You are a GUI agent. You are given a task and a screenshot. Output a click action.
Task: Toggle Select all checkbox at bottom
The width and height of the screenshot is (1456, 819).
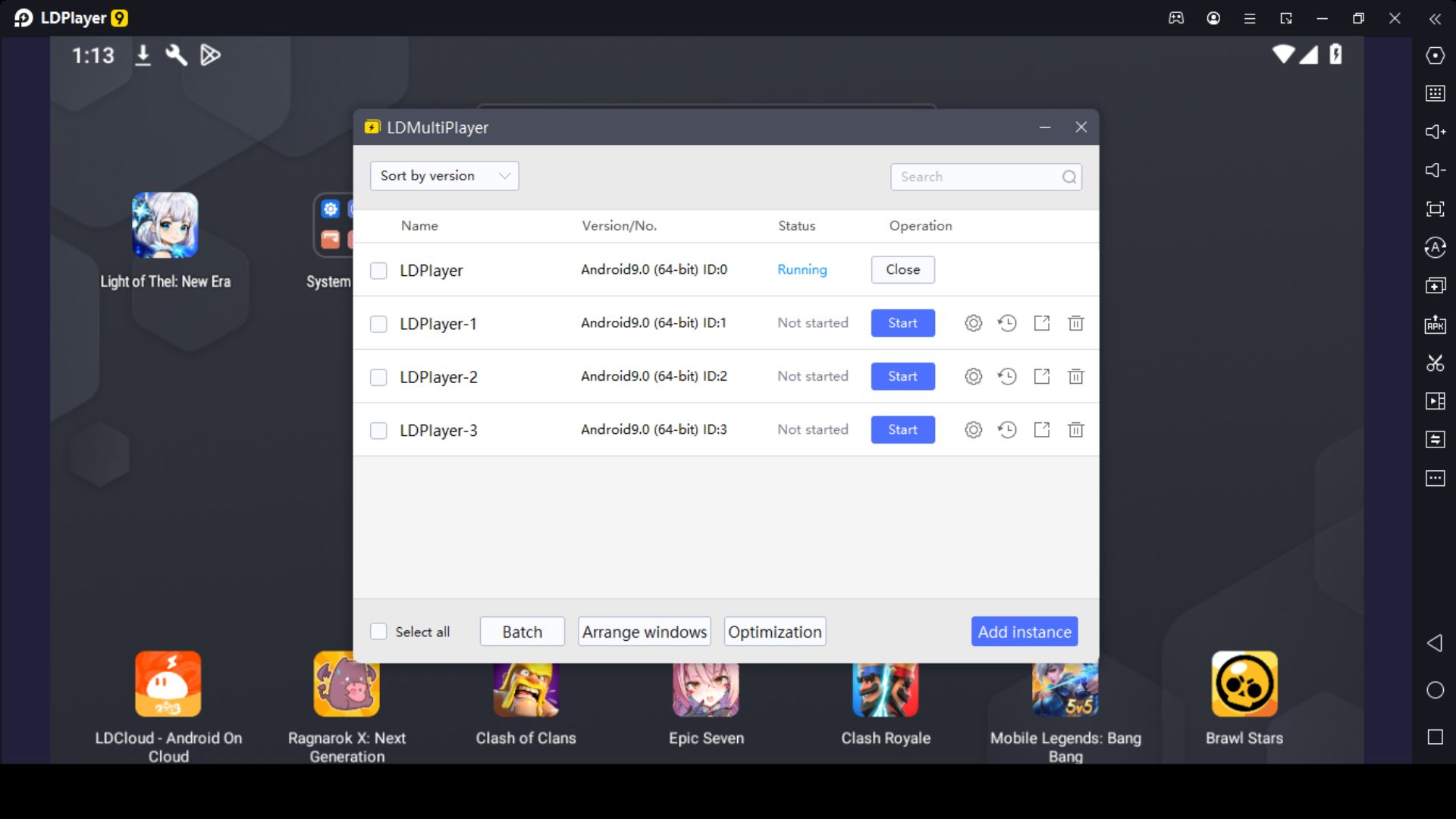pos(379,632)
